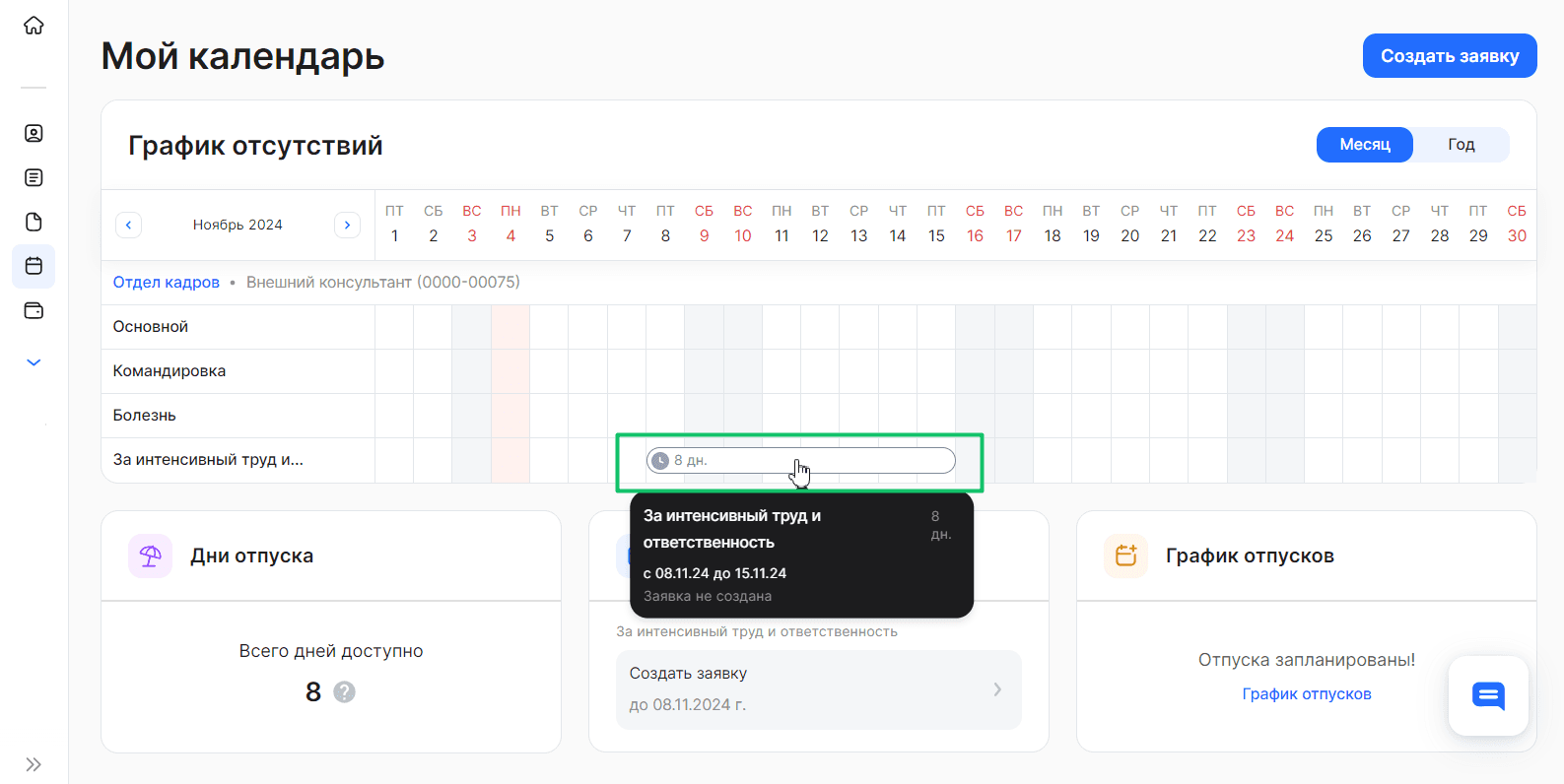The image size is (1564, 784).
Task: Switch to the Месяц view
Action: 1365,145
